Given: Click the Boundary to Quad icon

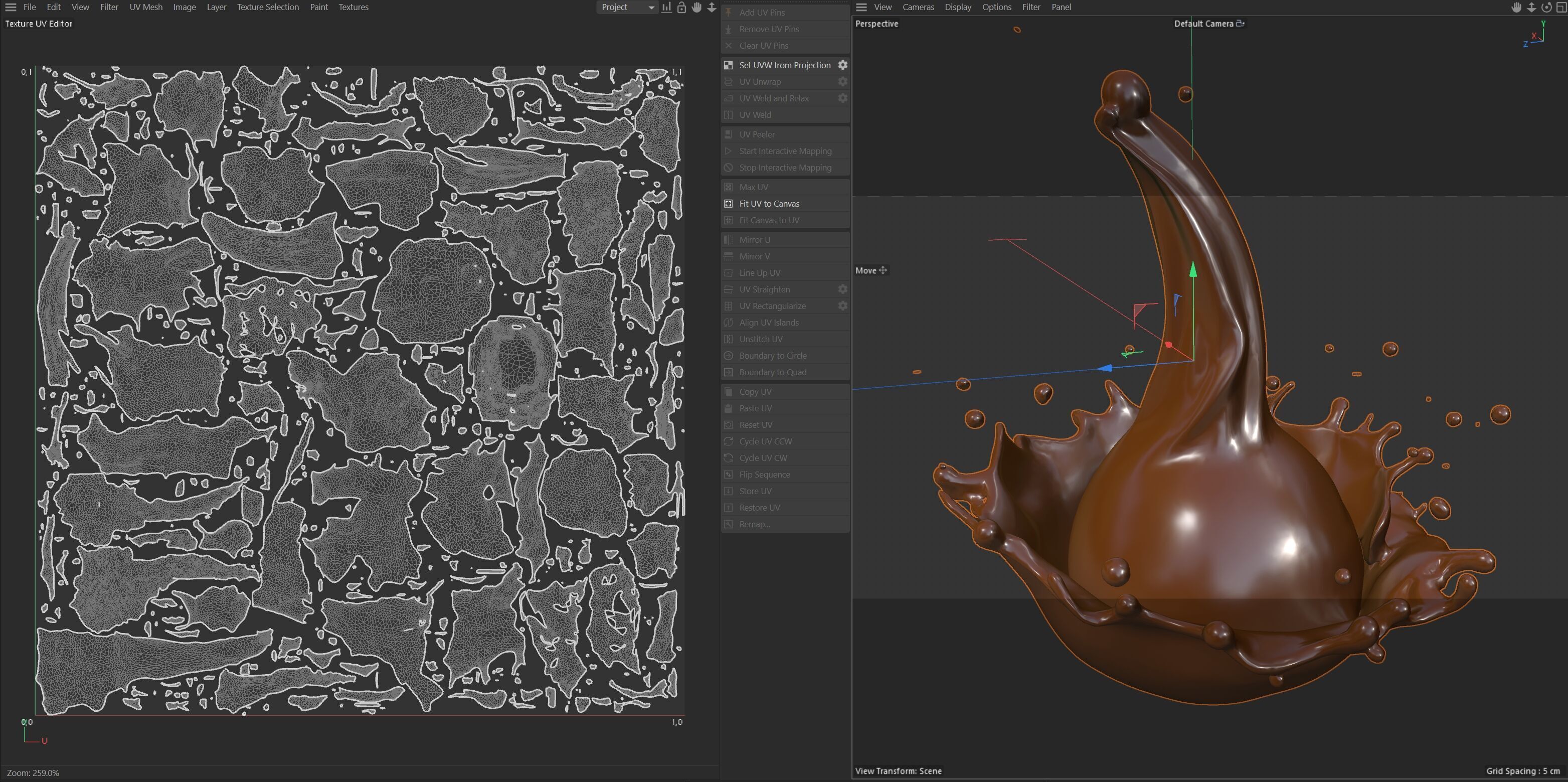Looking at the screenshot, I should [728, 372].
